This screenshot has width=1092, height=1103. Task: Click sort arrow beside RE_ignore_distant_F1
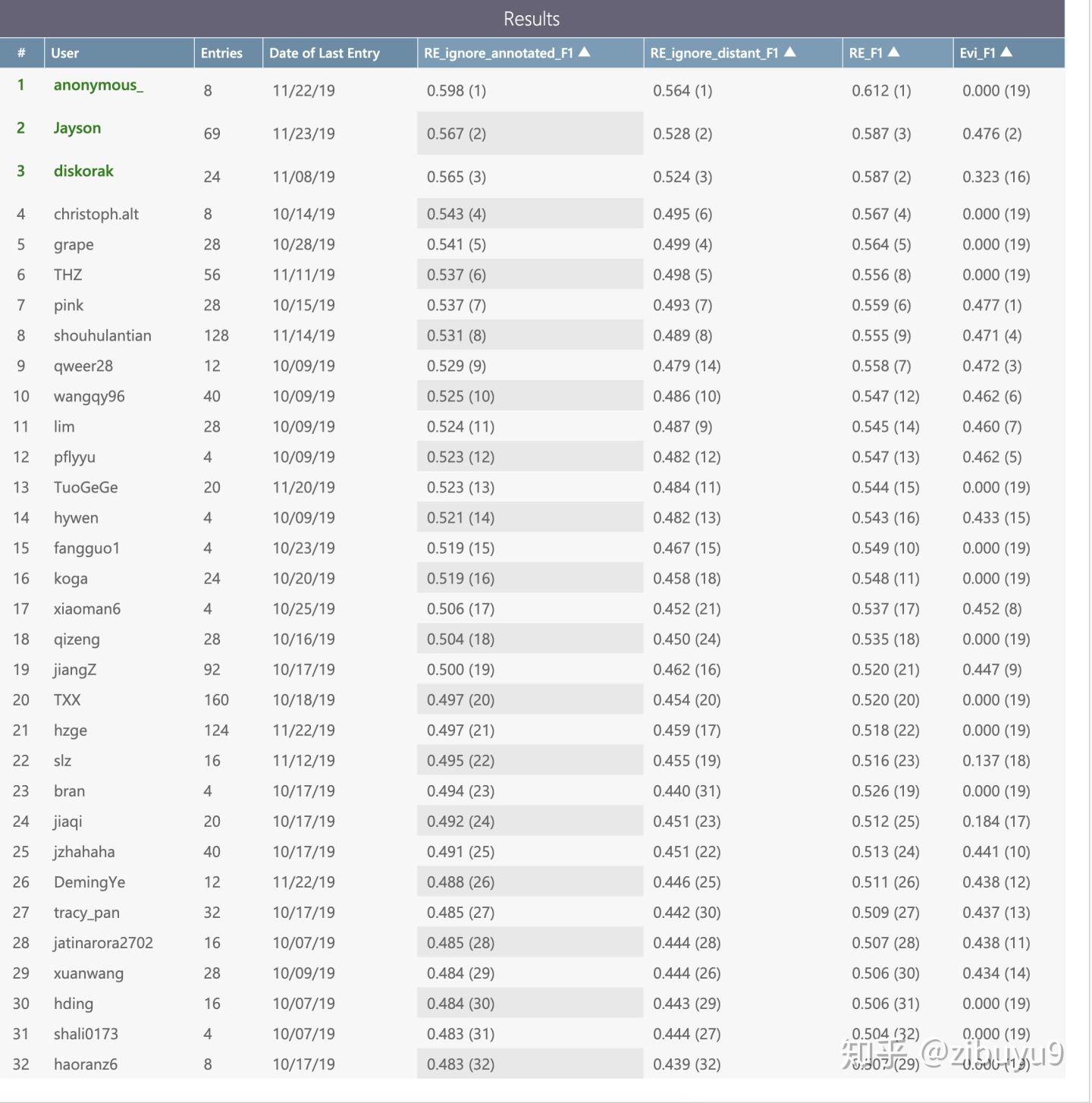click(x=790, y=52)
